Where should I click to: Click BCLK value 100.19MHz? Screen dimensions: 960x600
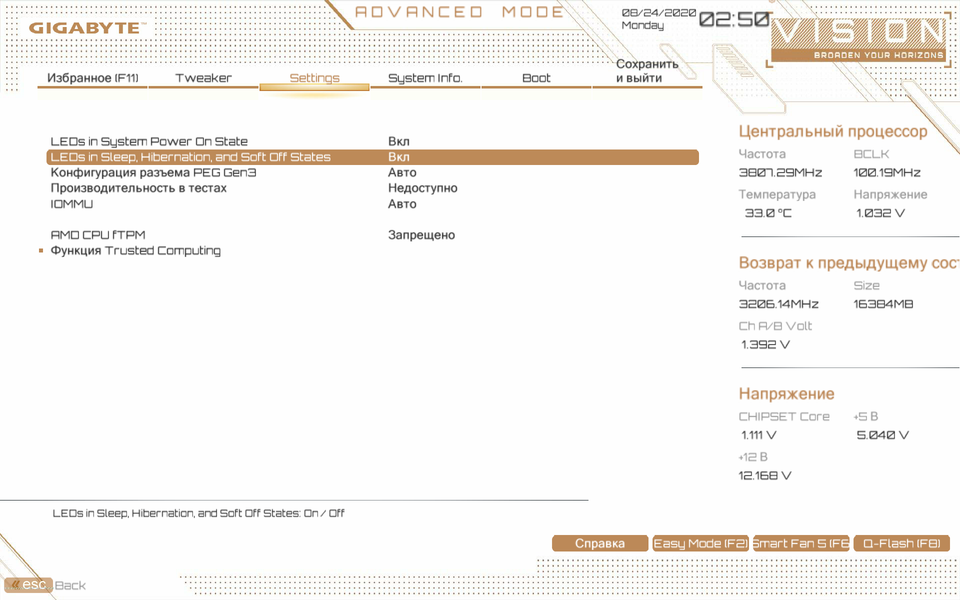coord(887,173)
